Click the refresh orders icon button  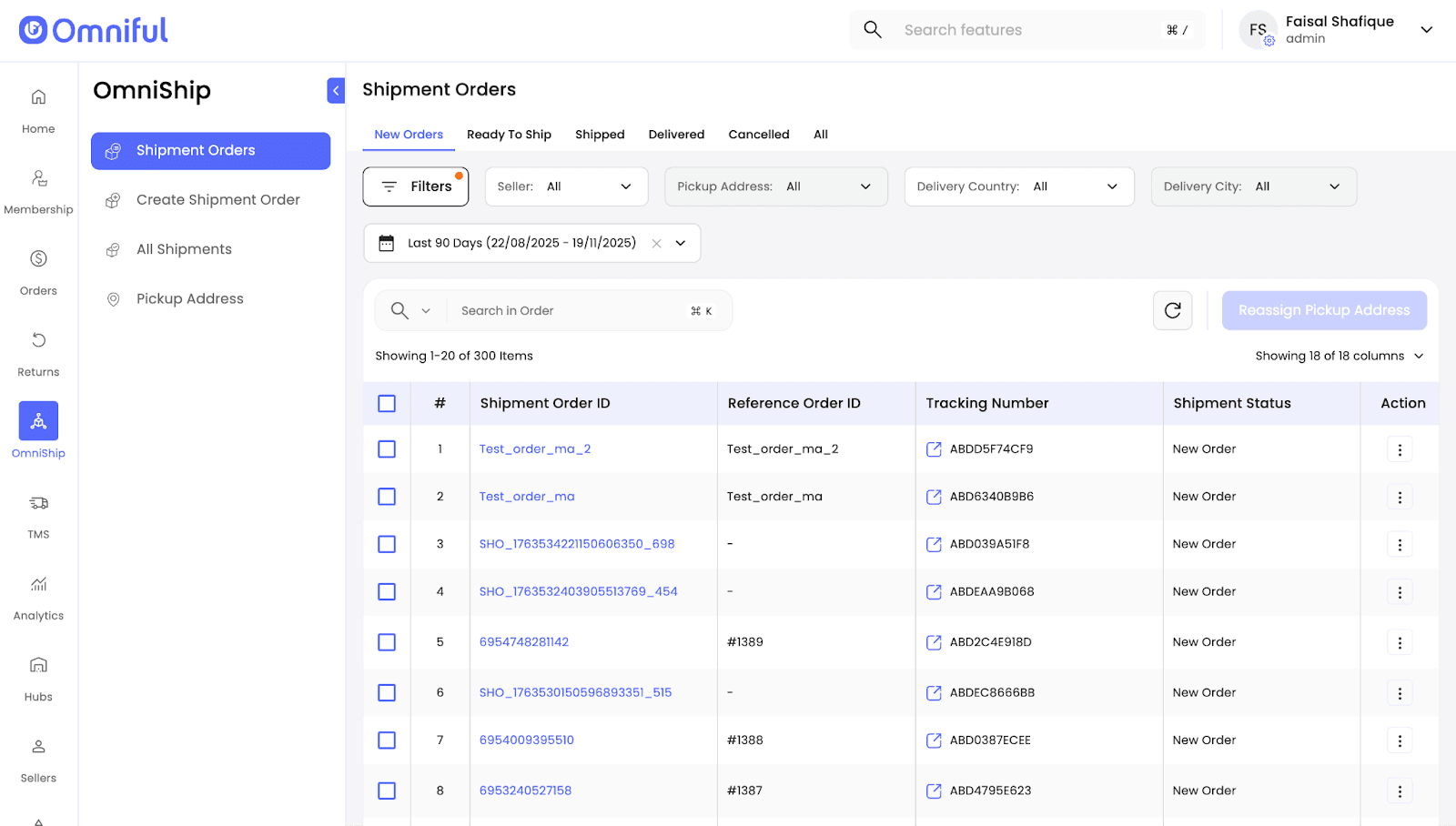pyautogui.click(x=1172, y=310)
